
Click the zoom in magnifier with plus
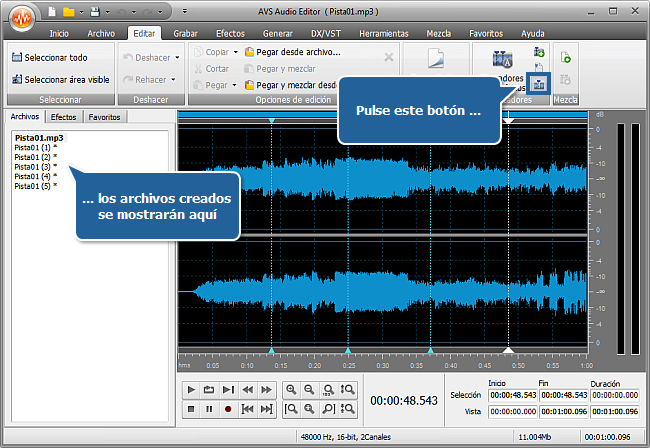pos(291,390)
